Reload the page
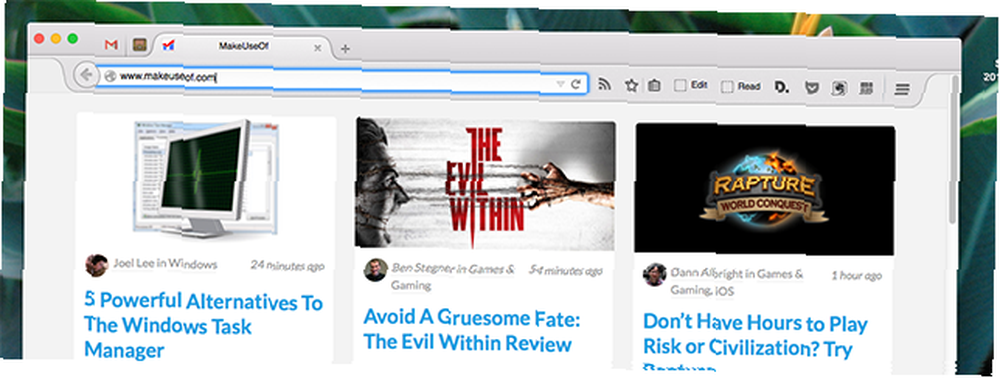 [575, 84]
